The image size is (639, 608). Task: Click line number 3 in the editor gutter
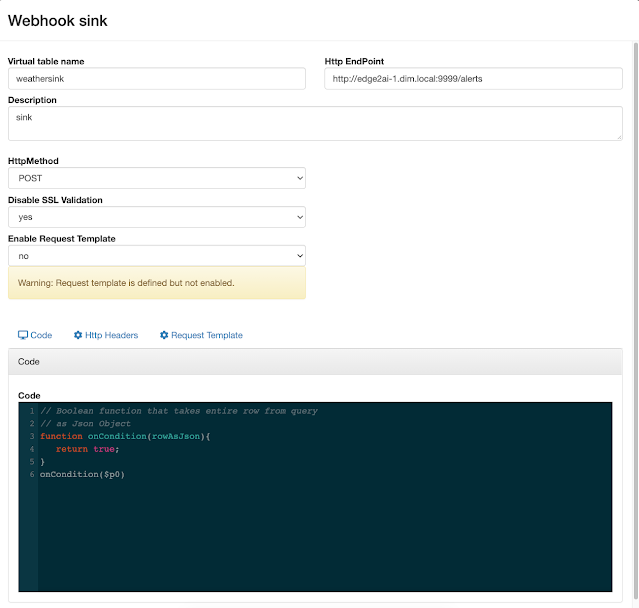click(31, 436)
